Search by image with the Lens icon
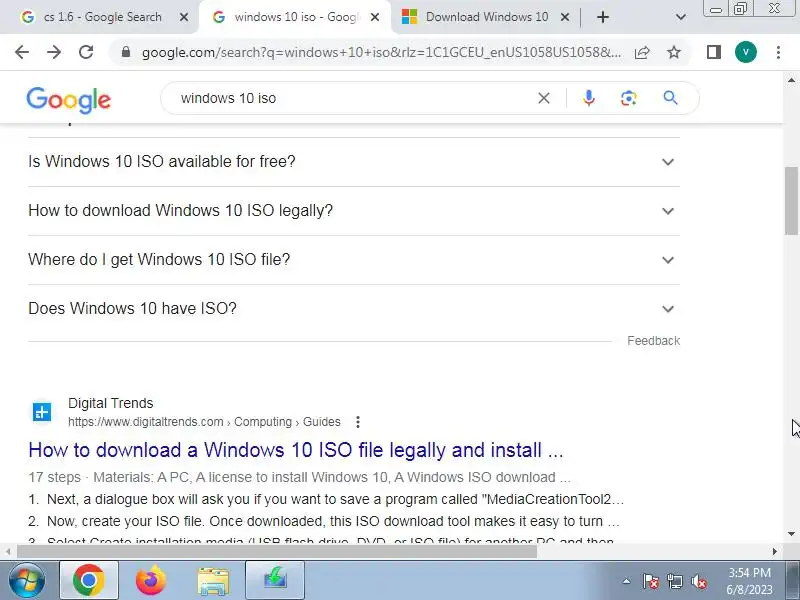Screen dimensions: 800x600 [x=629, y=98]
